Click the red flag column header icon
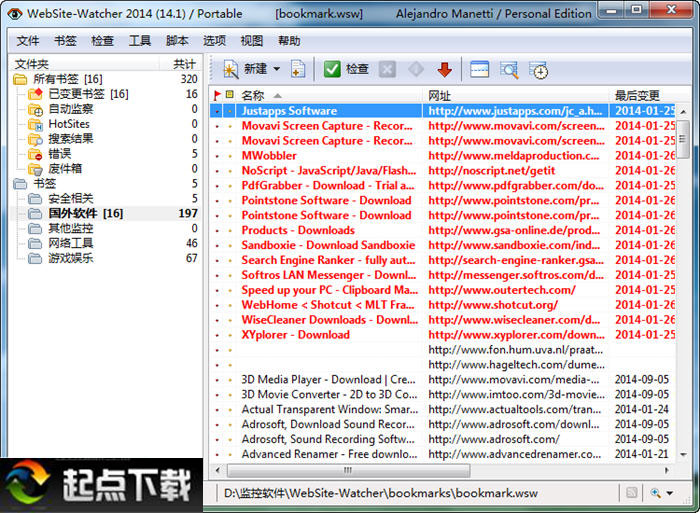Screen dimensions: 700x513 point(217,95)
